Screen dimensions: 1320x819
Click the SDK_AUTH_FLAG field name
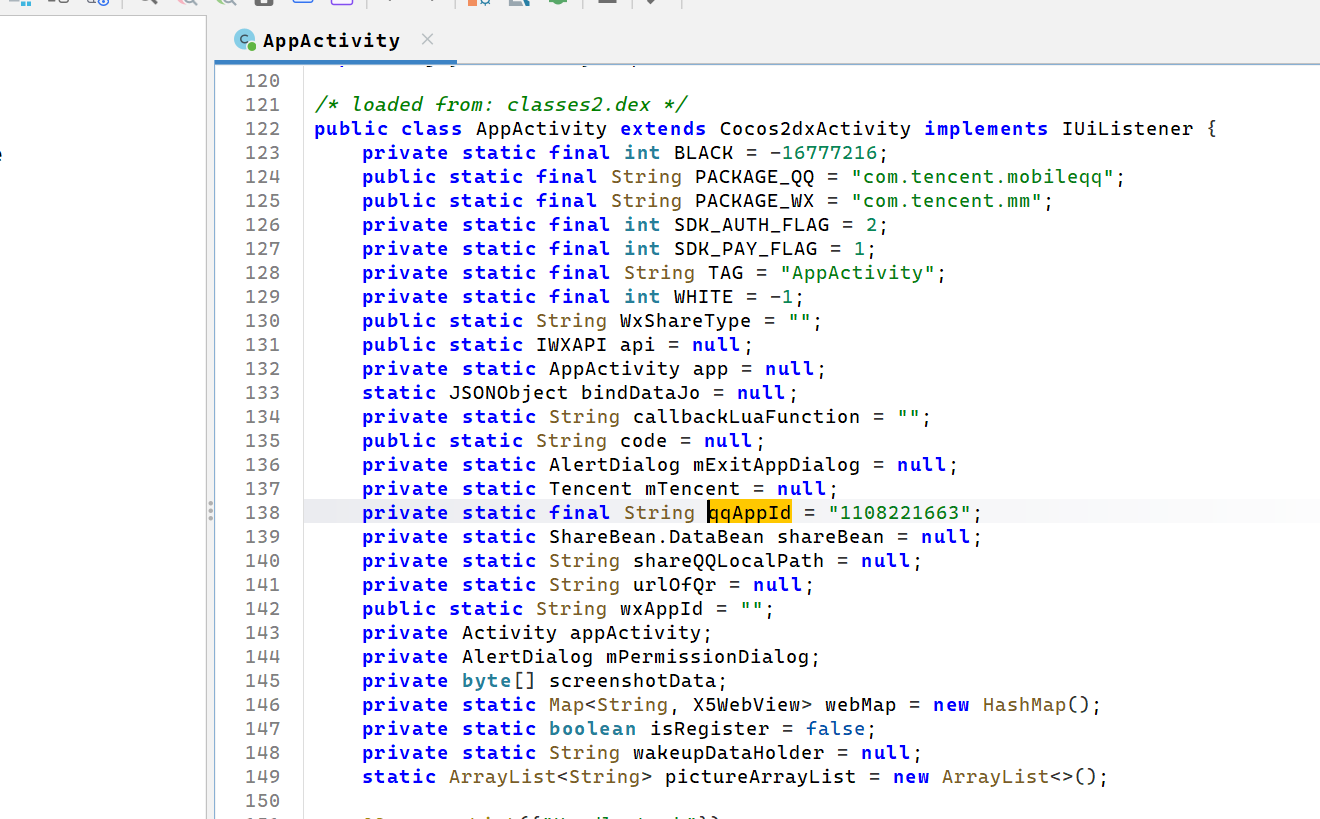click(752, 225)
